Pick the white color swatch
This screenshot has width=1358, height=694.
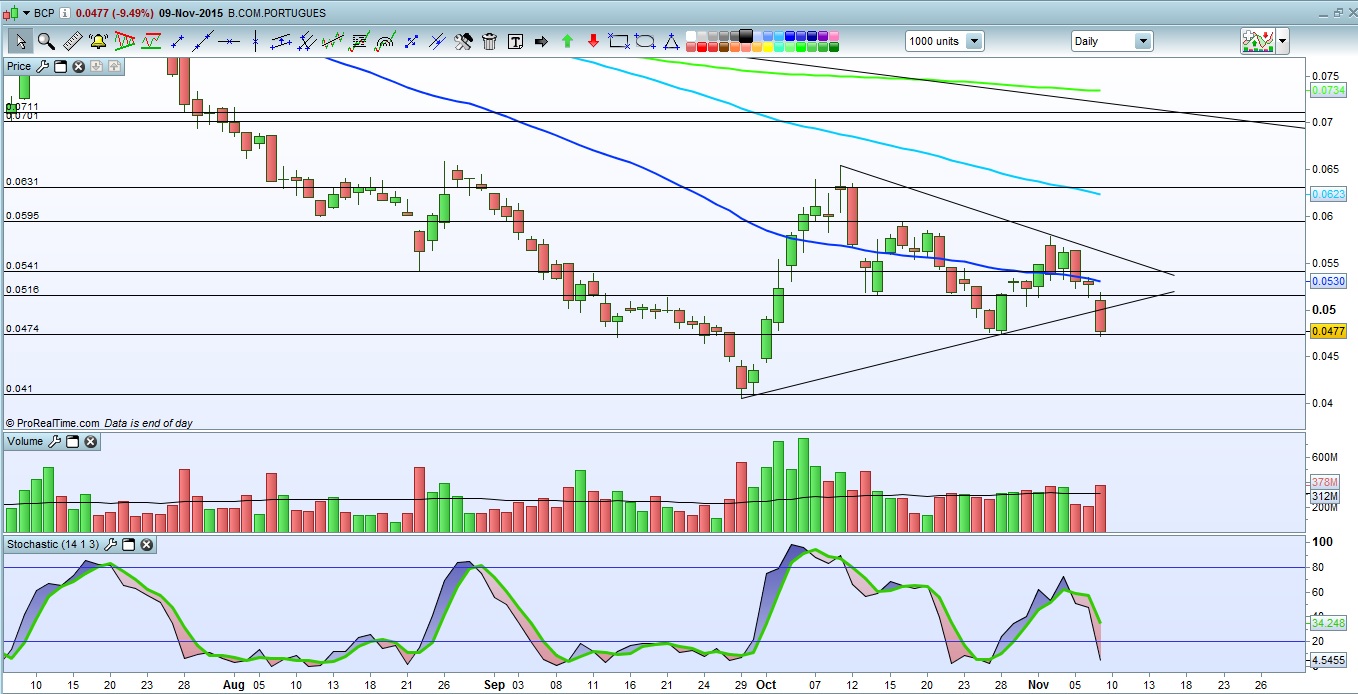pos(691,36)
